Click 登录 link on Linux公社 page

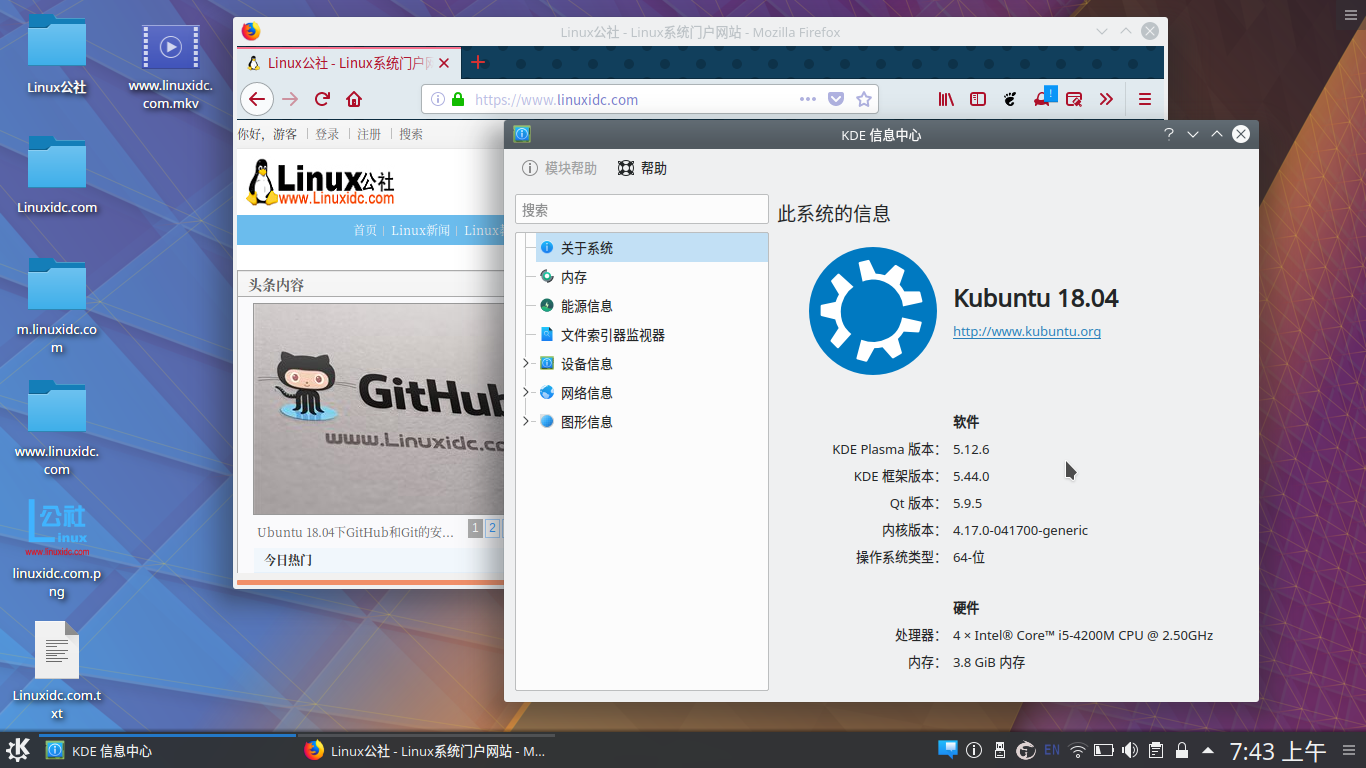coord(327,134)
